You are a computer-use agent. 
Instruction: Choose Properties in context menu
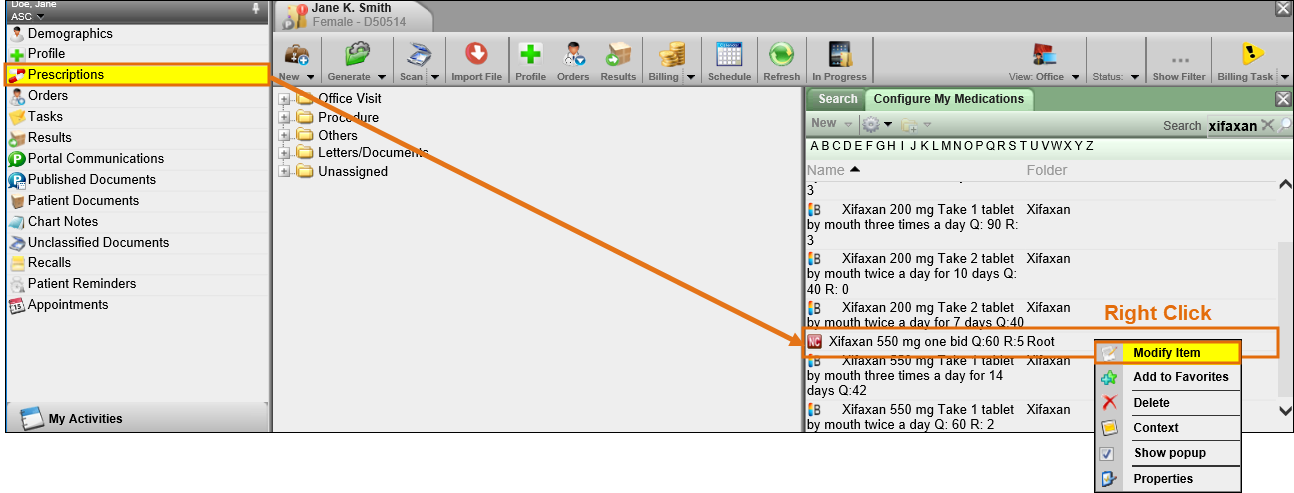(x=1168, y=479)
